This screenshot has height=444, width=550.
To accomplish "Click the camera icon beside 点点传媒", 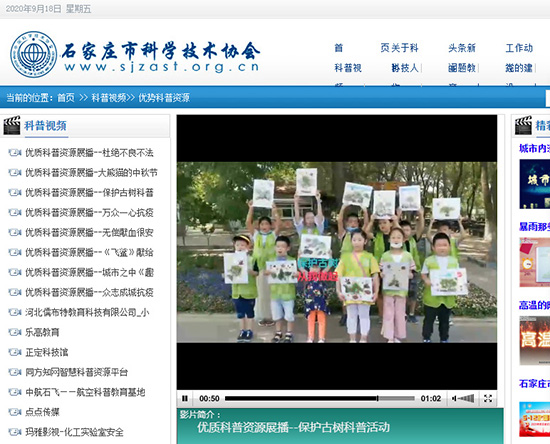I will [15, 412].
